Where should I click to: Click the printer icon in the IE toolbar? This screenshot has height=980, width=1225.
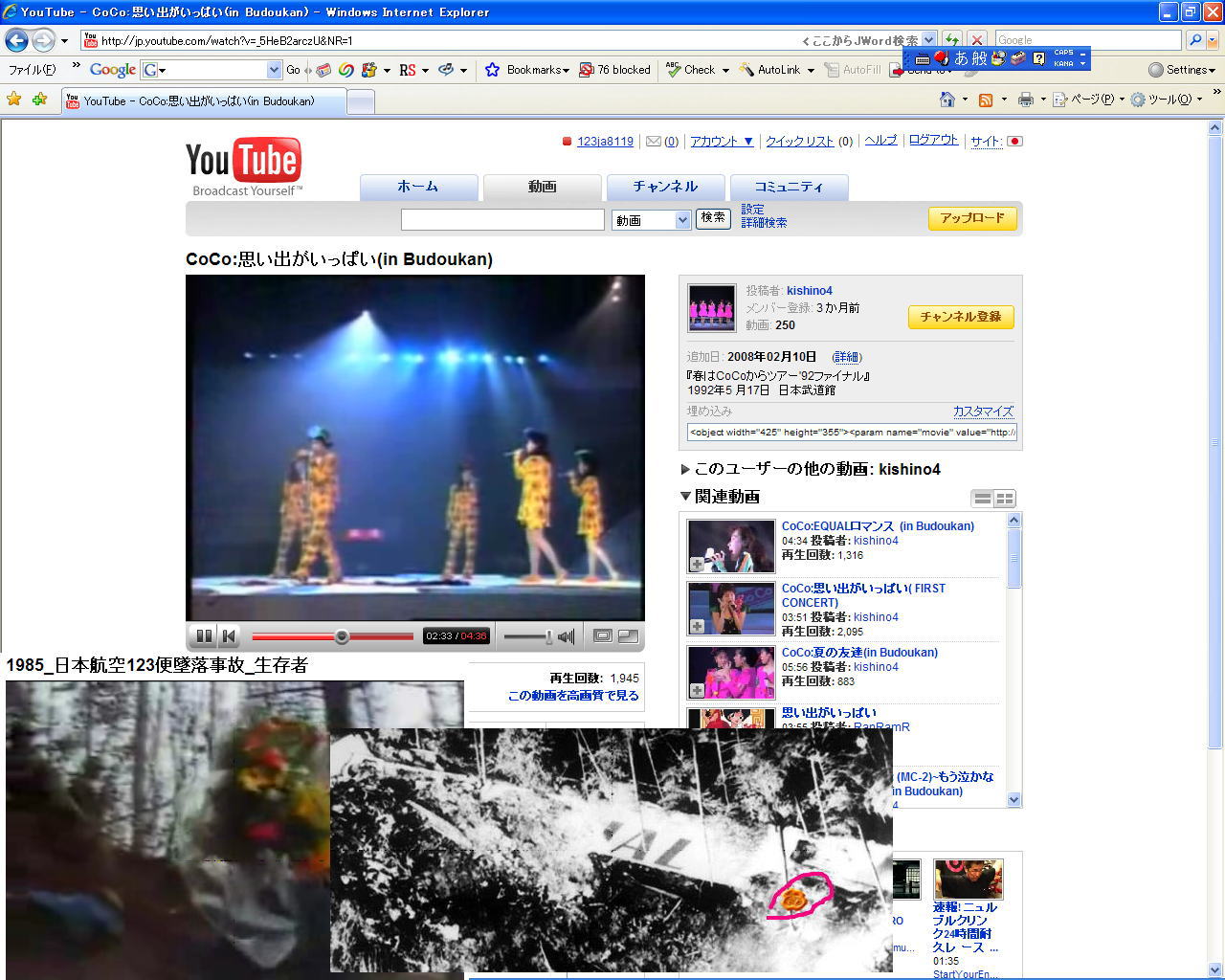1026,100
